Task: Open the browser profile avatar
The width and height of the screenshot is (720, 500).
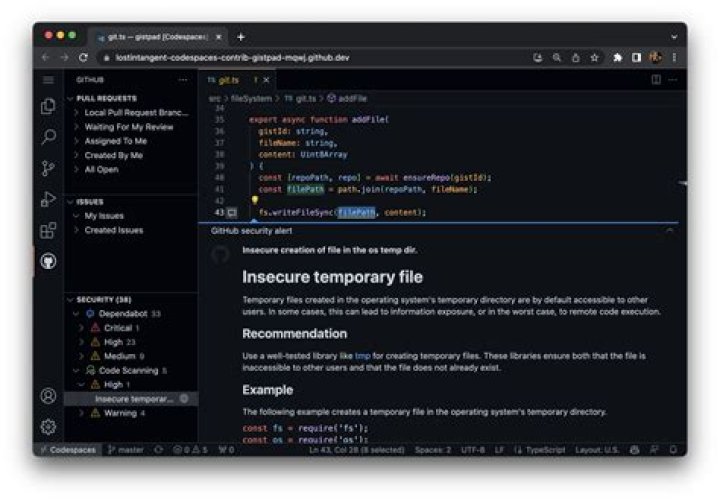Action: [655, 57]
